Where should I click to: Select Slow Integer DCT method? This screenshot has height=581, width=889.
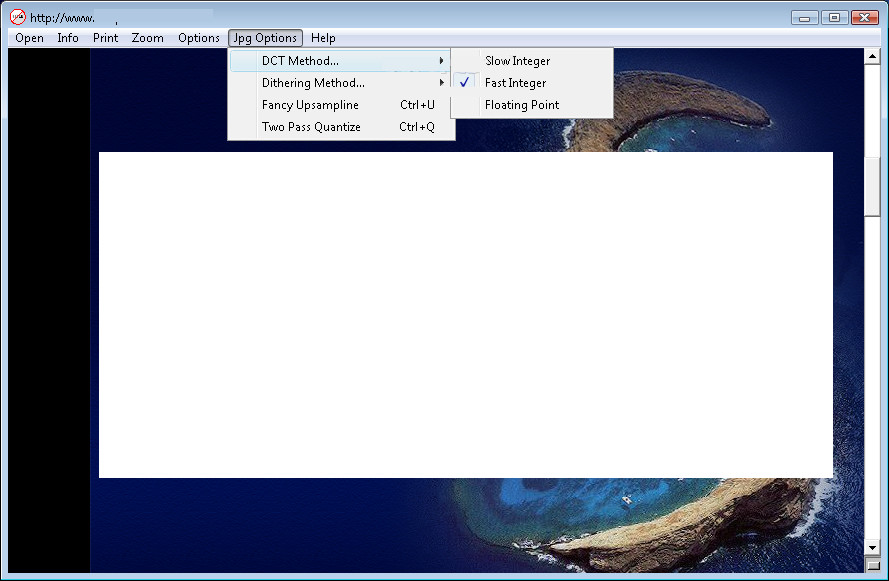(x=532, y=61)
